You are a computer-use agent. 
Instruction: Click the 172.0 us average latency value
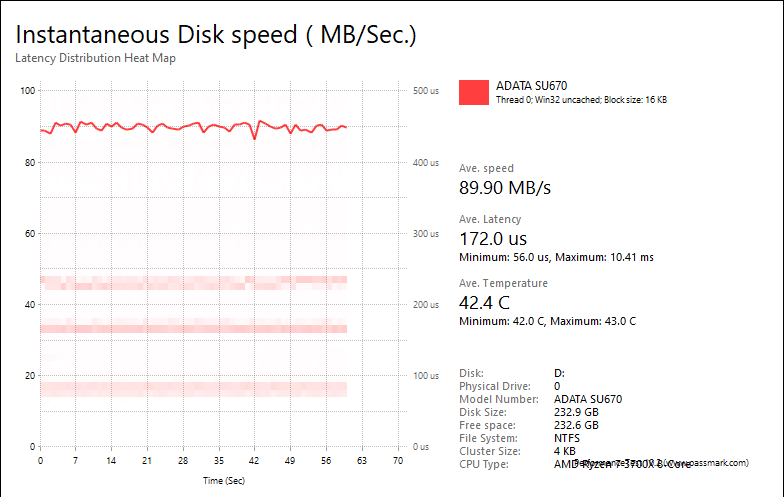coord(492,239)
